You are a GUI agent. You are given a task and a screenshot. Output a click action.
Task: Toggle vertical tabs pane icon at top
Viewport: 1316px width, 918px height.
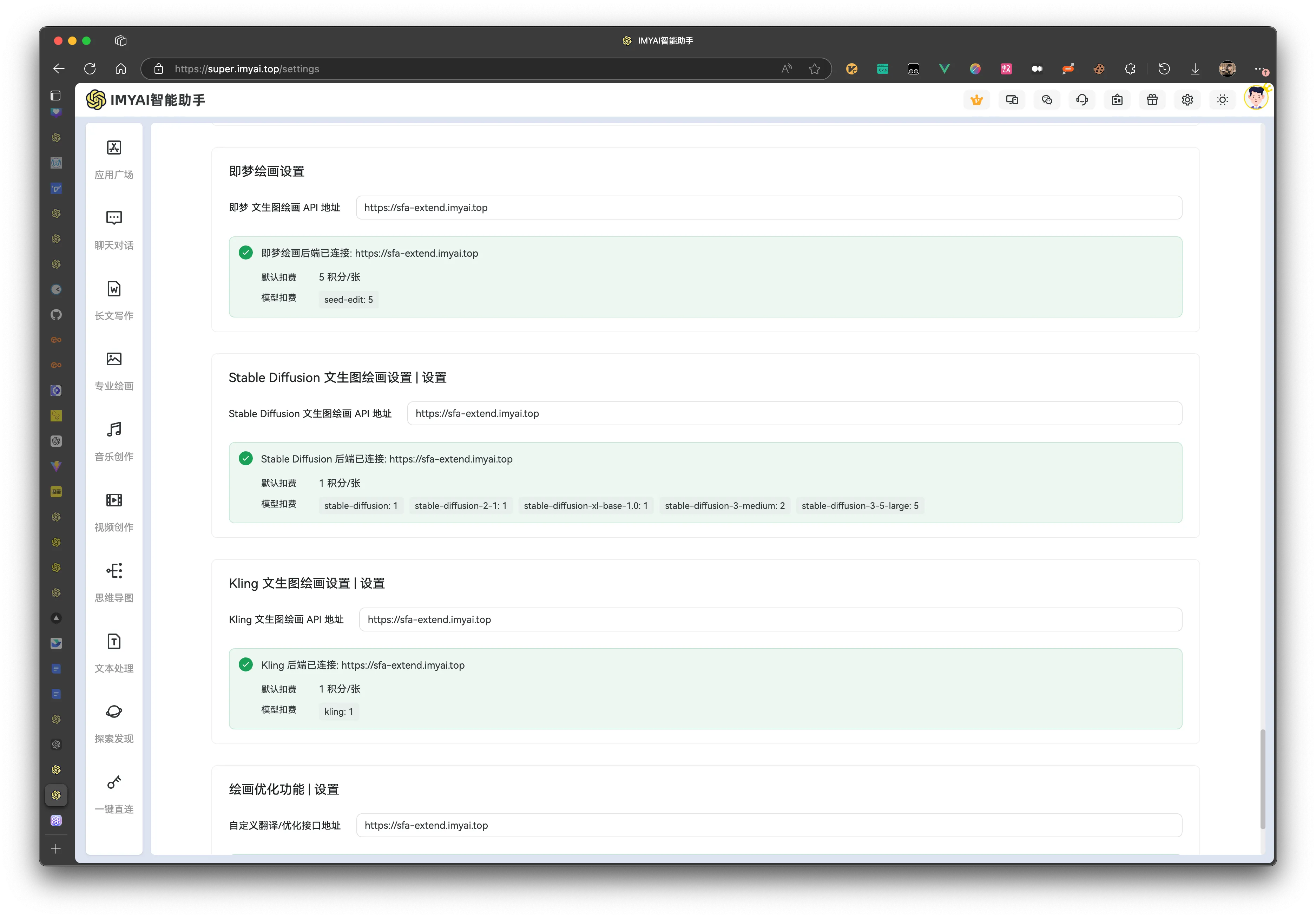(55, 95)
